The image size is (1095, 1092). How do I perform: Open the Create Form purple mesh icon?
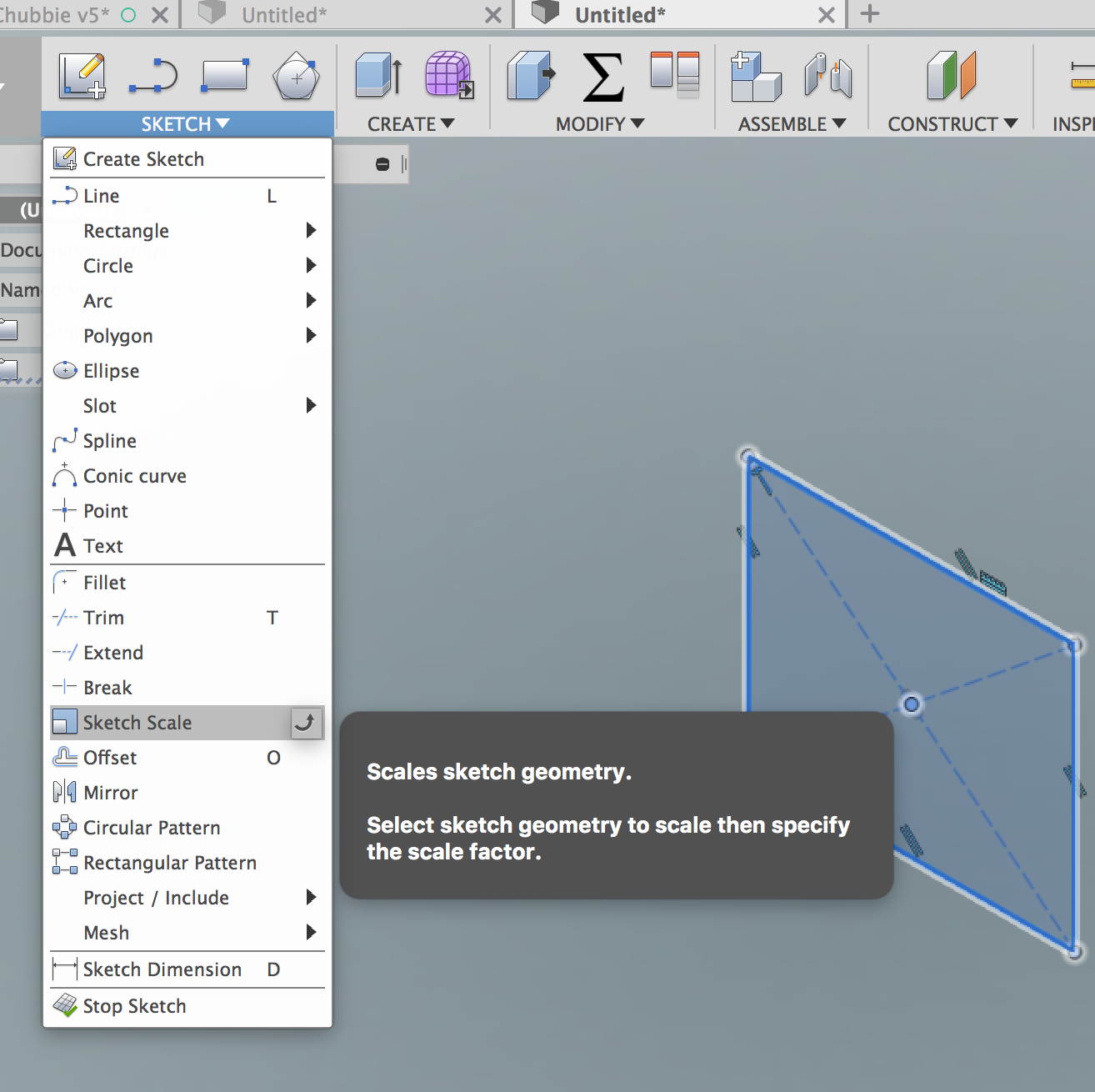click(449, 76)
